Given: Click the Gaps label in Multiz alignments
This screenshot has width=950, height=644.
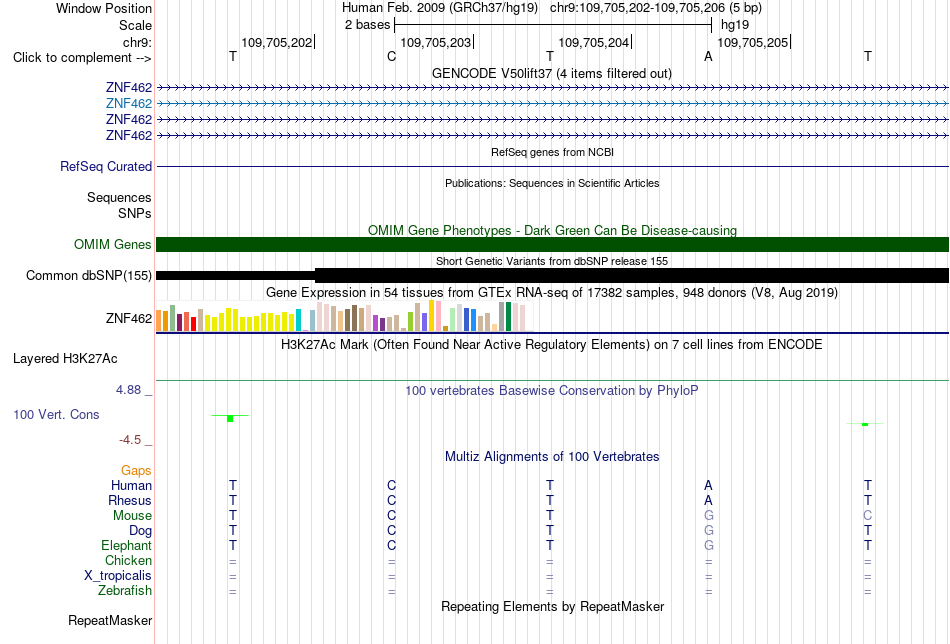Looking at the screenshot, I should pos(136,471).
